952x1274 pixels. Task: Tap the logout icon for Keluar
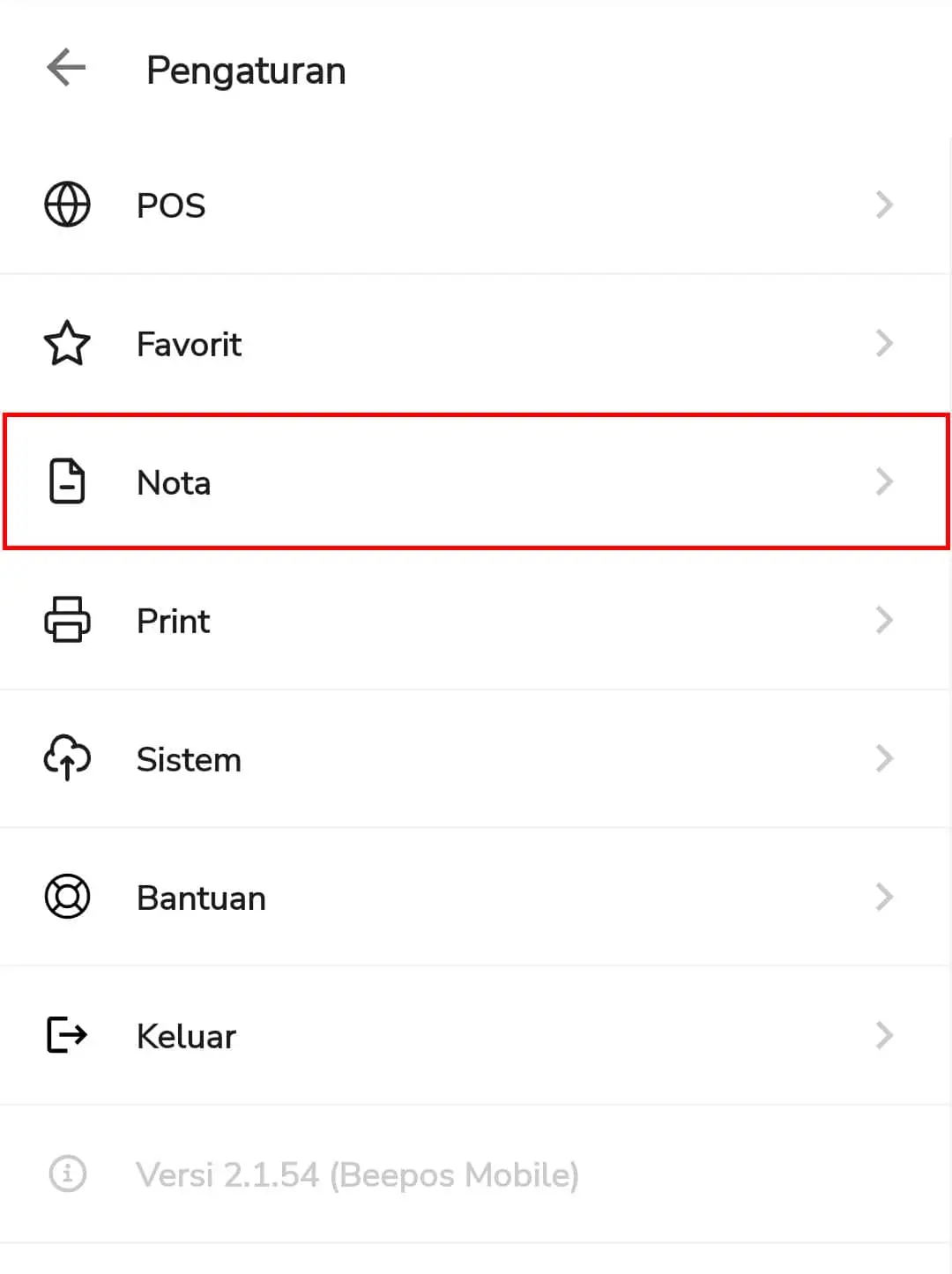tap(67, 1035)
